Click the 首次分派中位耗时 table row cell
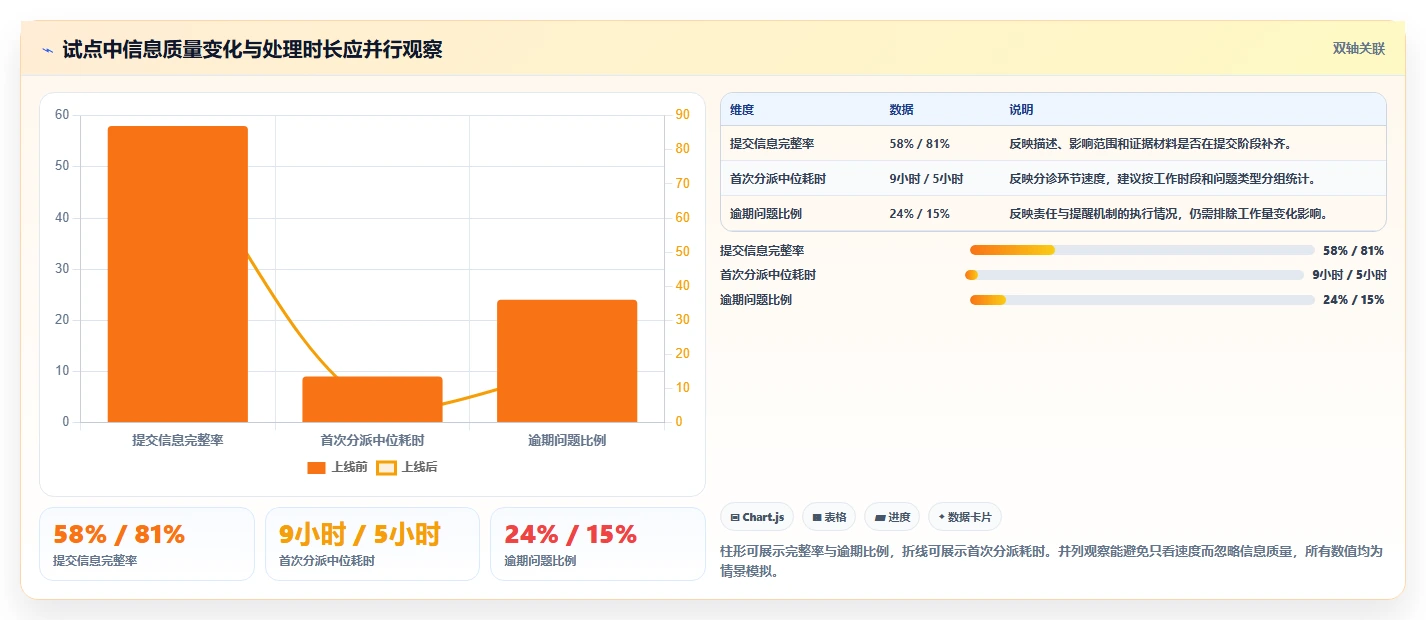This screenshot has height=620, width=1426. 778,179
